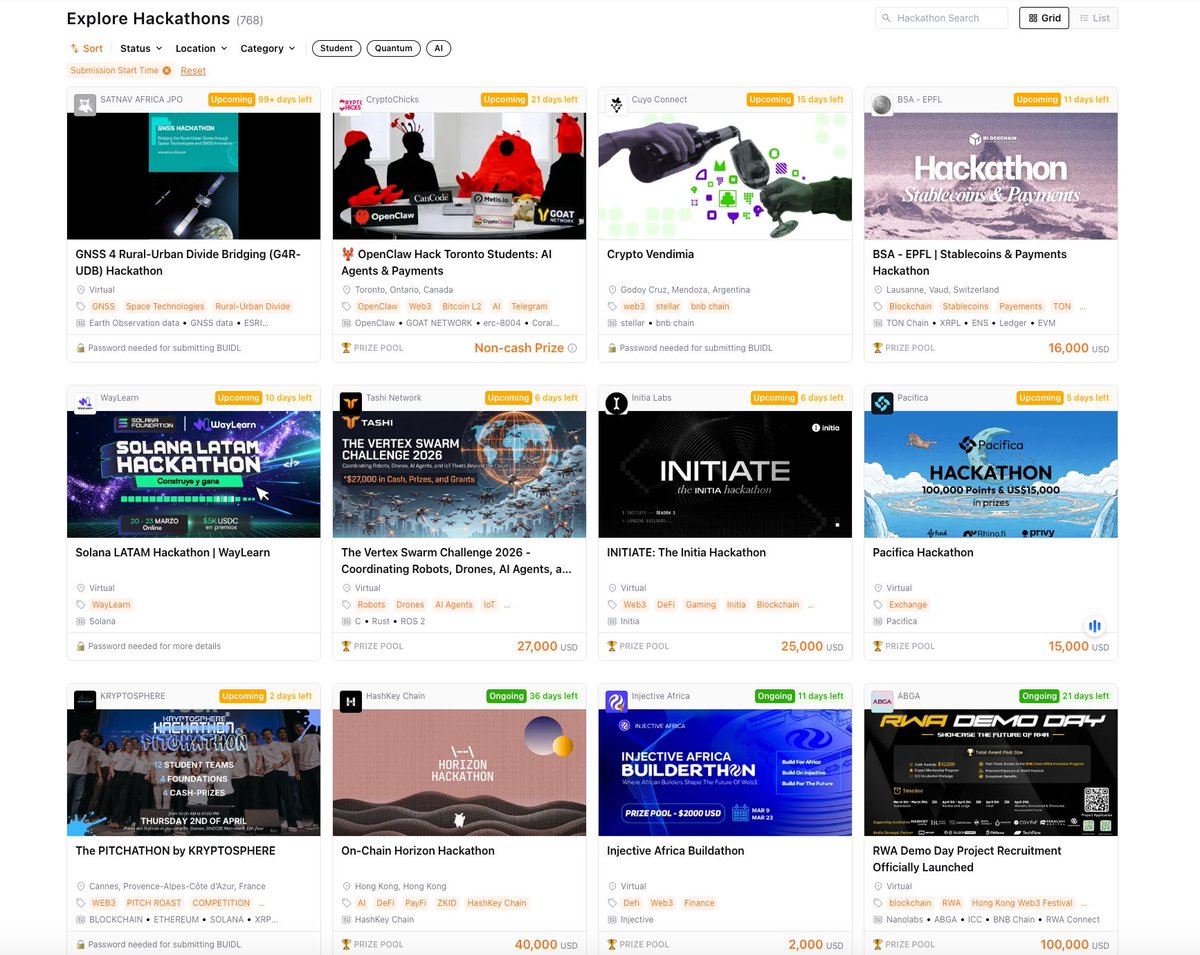Click '40,000 USD' prize amount
1200x955 pixels.
[546, 945]
